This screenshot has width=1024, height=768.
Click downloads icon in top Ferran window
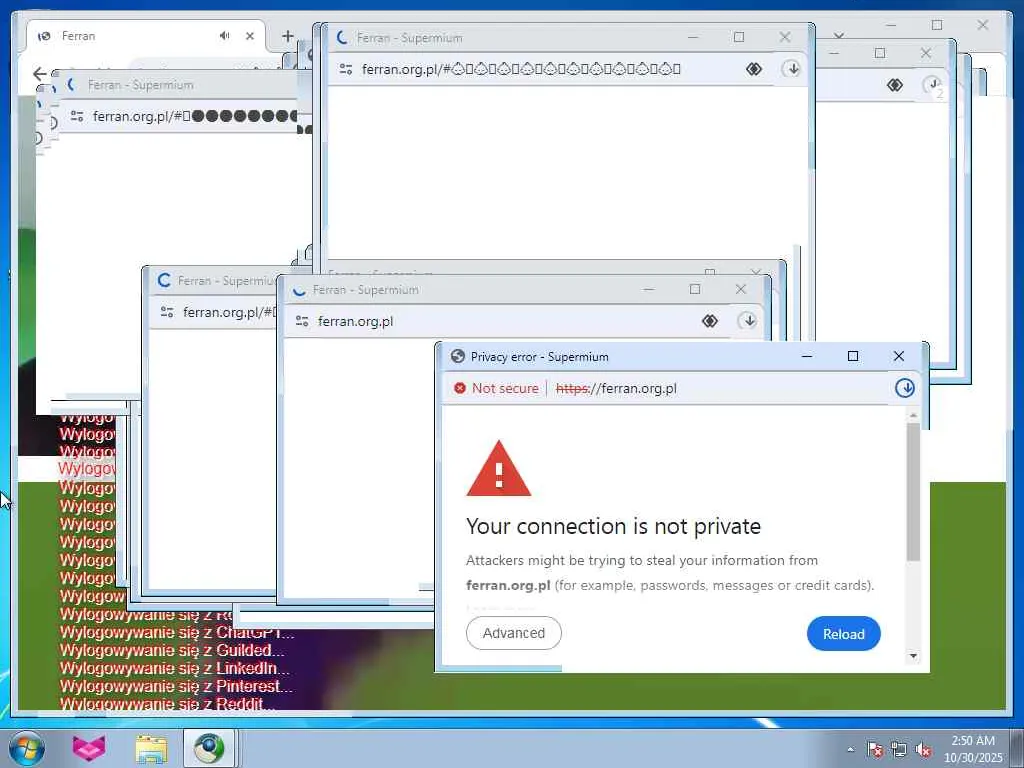[x=792, y=69]
